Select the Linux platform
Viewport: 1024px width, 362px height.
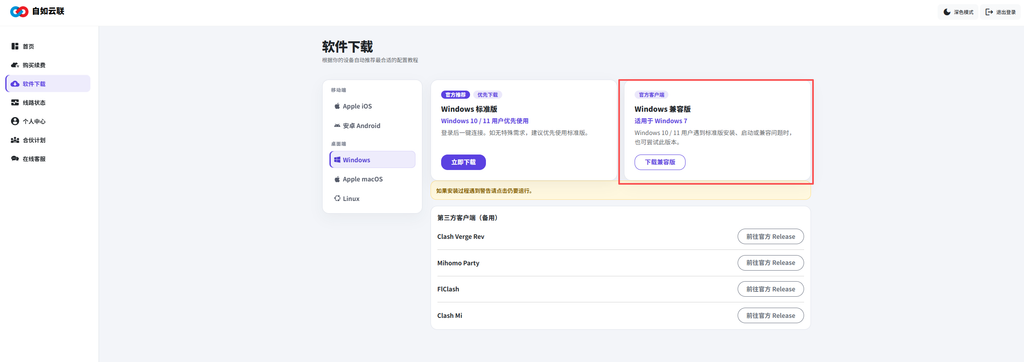(x=372, y=198)
